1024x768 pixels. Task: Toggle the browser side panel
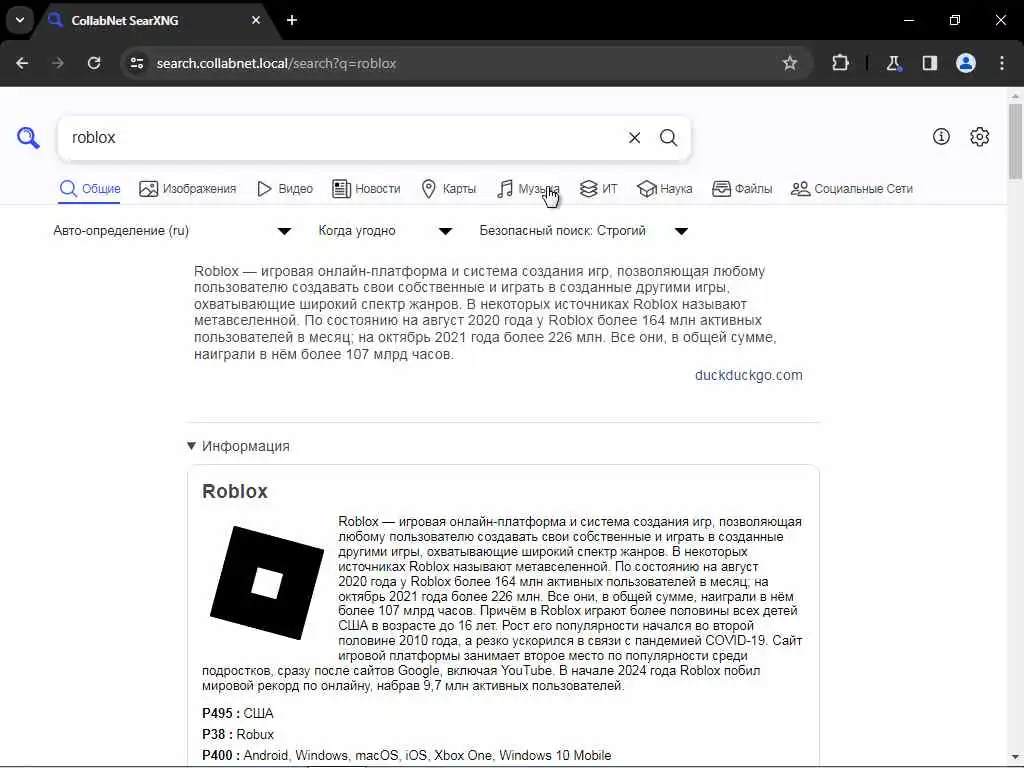(930, 63)
